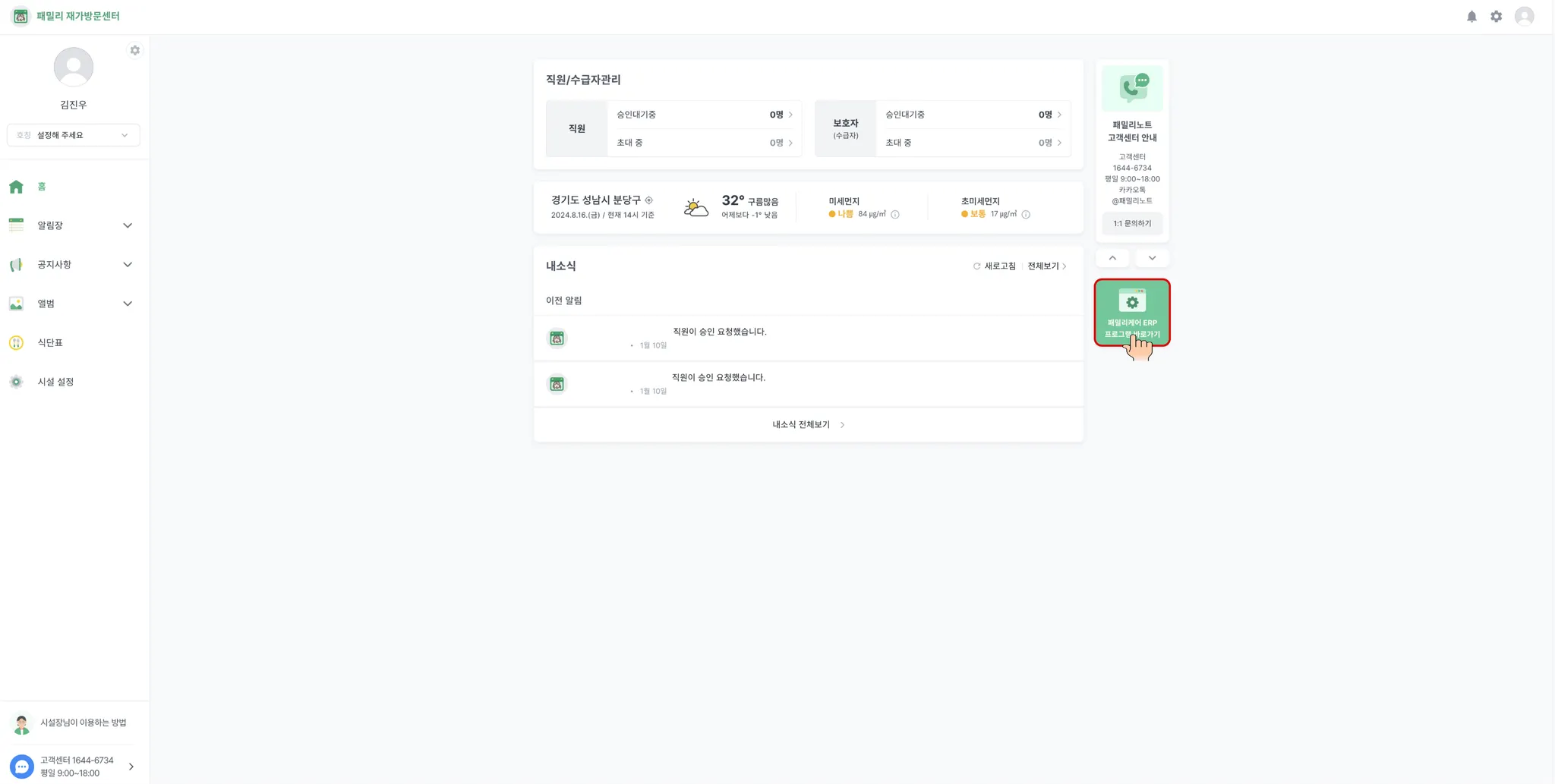Viewport: 1555px width, 784px height.
Task: Click 새로고침 in 내소식
Action: 994,266
